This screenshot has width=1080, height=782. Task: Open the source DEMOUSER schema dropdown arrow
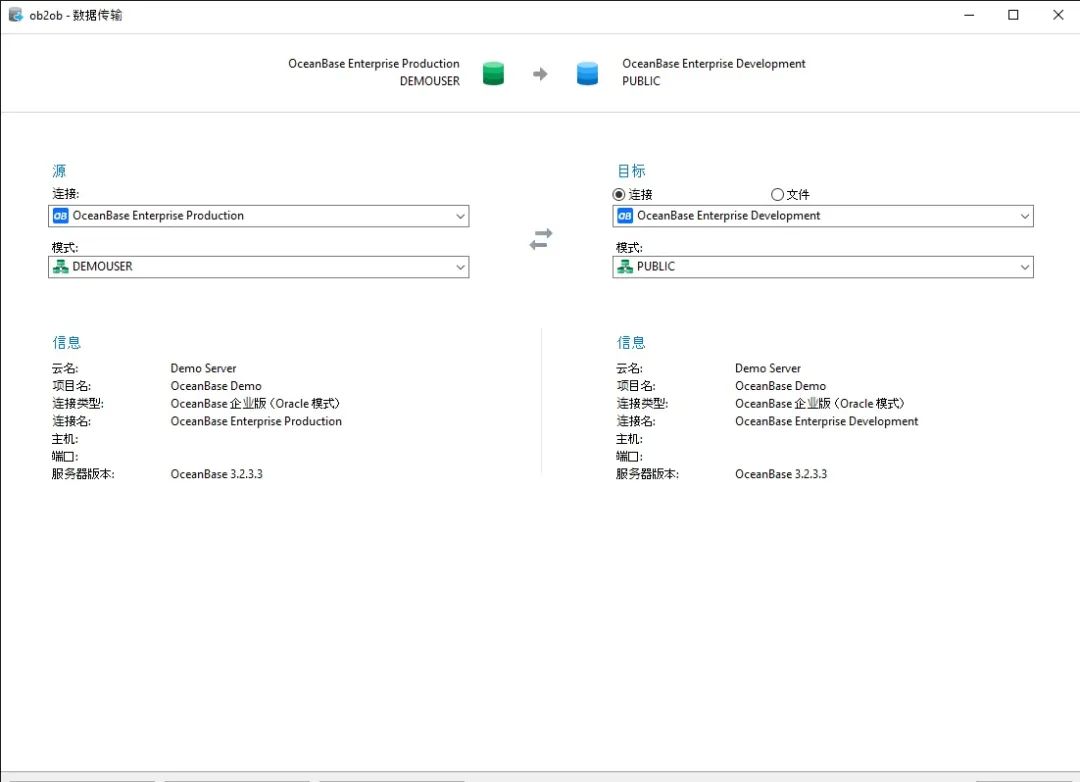[460, 267]
